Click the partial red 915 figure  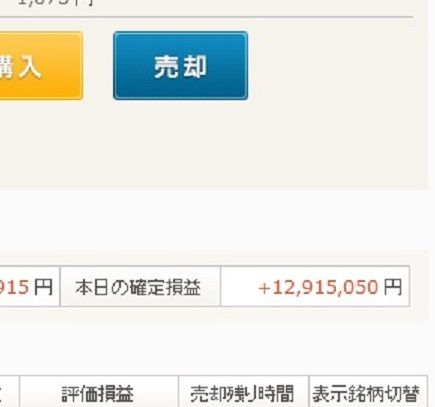click(x=14, y=287)
